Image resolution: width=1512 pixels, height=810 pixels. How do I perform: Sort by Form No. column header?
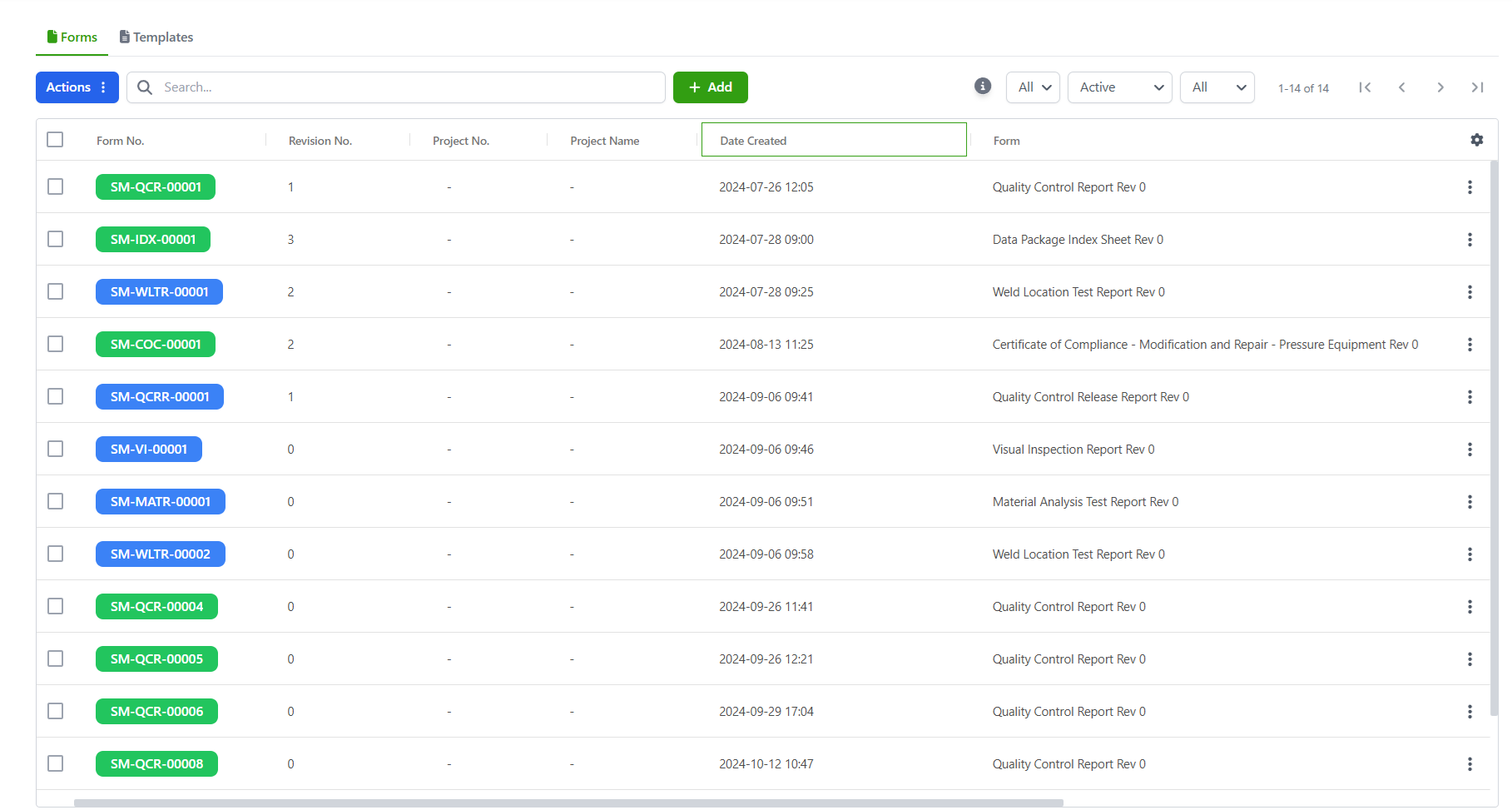tap(121, 141)
